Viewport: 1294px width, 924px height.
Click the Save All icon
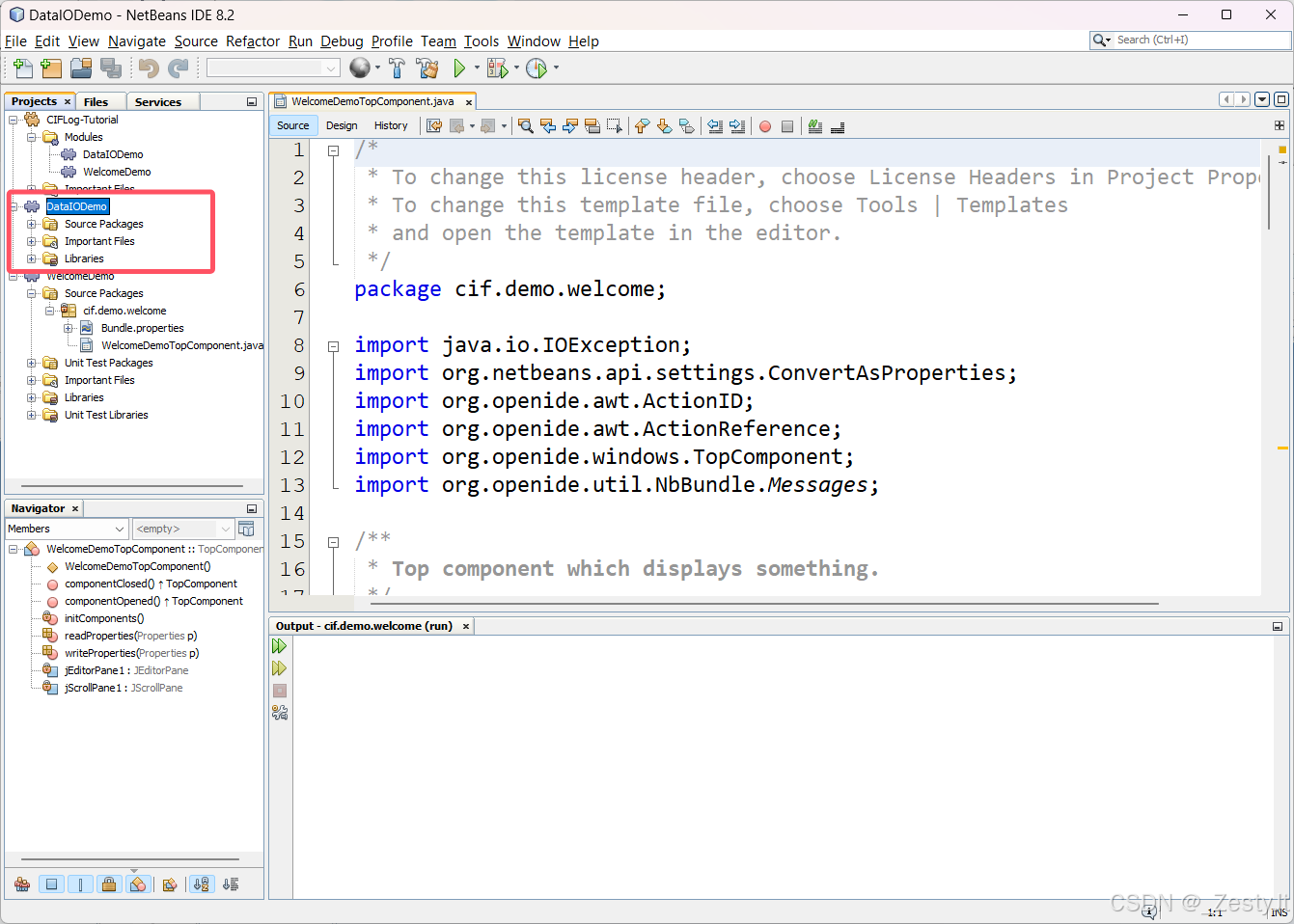point(109,68)
